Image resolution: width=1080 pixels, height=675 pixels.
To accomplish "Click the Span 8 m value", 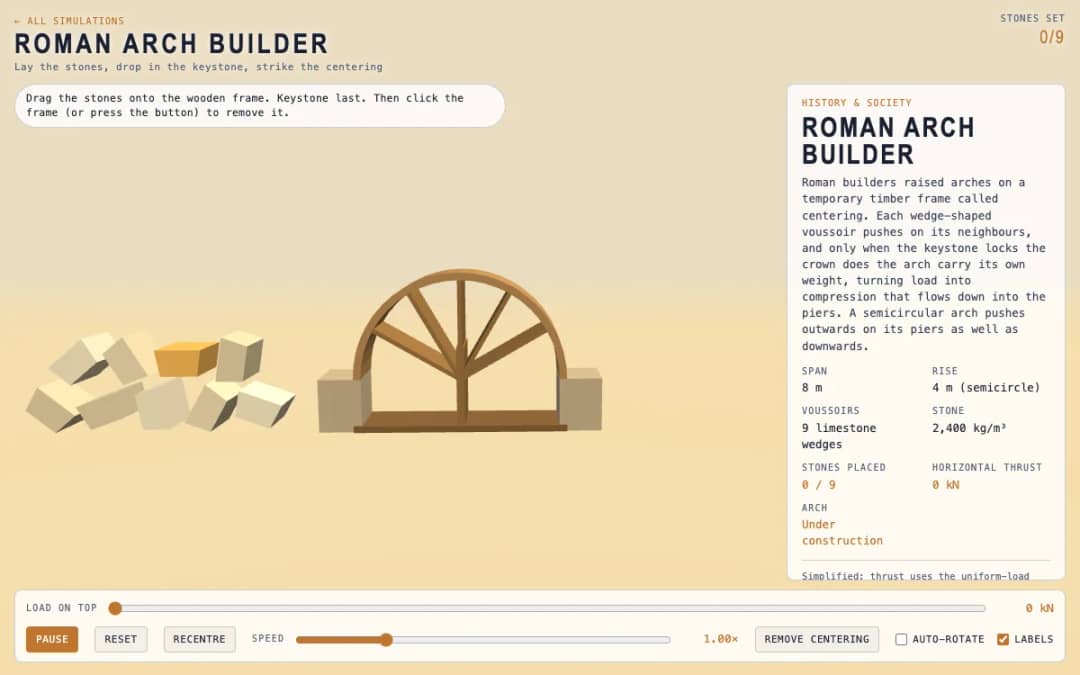I will tap(812, 388).
